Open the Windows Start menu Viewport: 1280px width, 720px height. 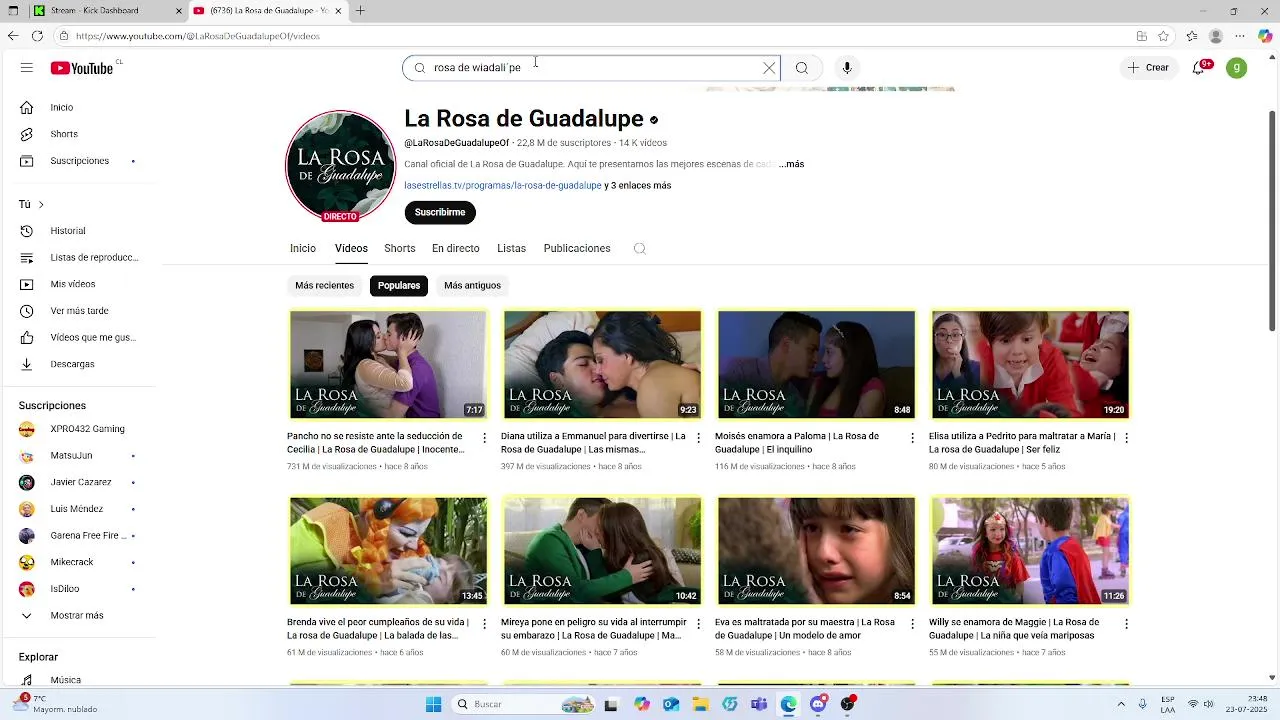tap(433, 704)
